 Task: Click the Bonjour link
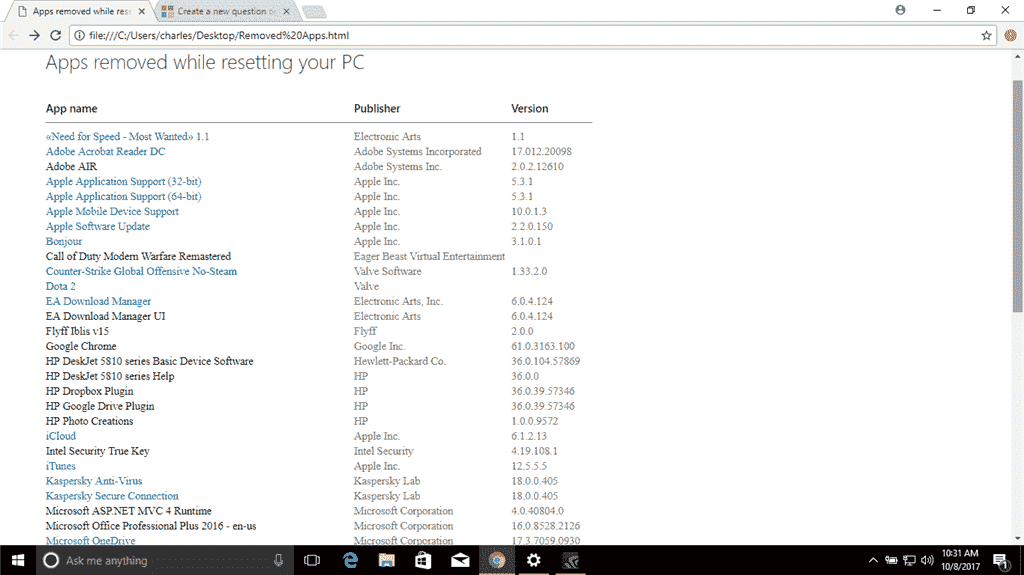coord(64,242)
